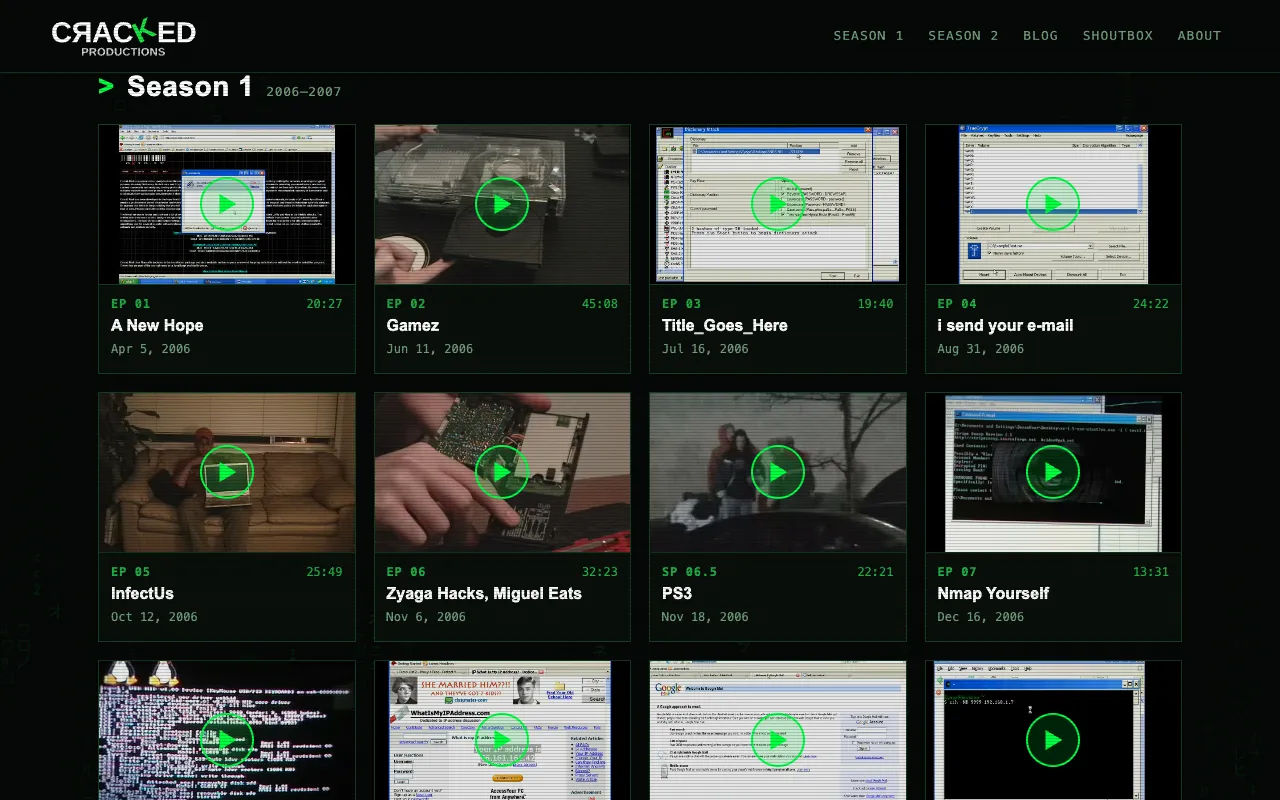The width and height of the screenshot is (1280, 800).
Task: Open the Season 1 menu item
Action: 868,35
